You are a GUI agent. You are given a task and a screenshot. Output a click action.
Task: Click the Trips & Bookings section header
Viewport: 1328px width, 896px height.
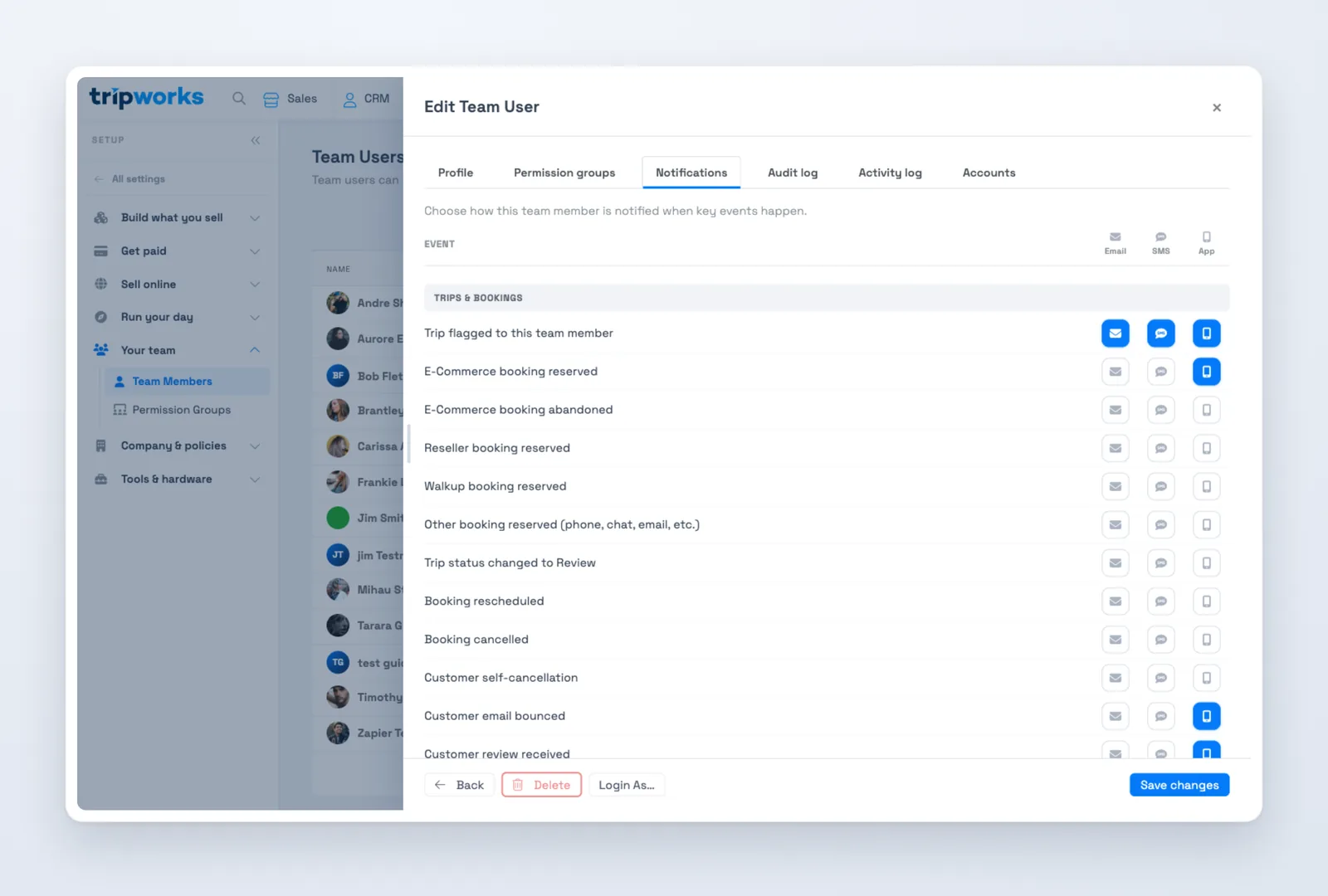pyautogui.click(x=827, y=298)
